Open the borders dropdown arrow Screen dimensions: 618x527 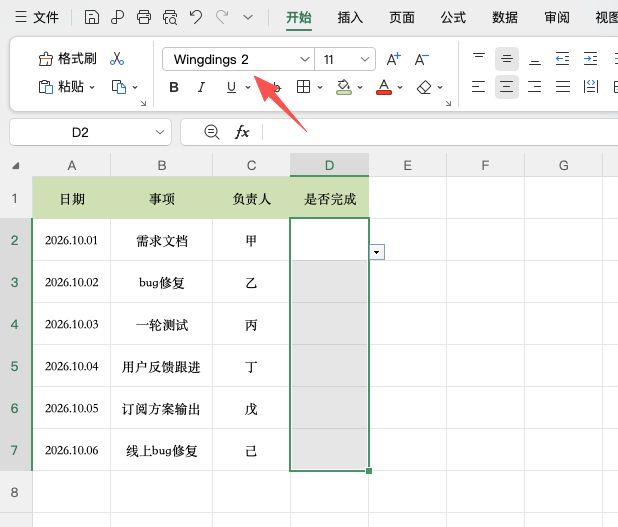[x=320, y=87]
